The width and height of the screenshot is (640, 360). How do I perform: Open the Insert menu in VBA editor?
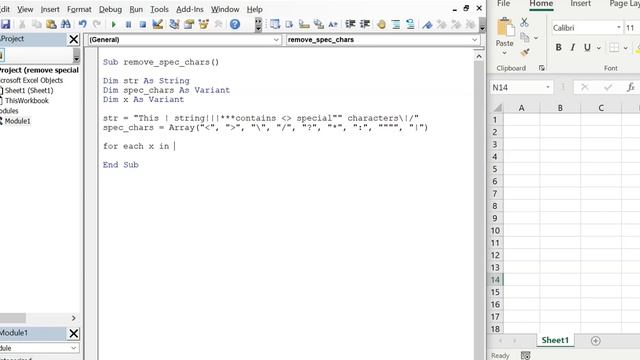point(50,9)
